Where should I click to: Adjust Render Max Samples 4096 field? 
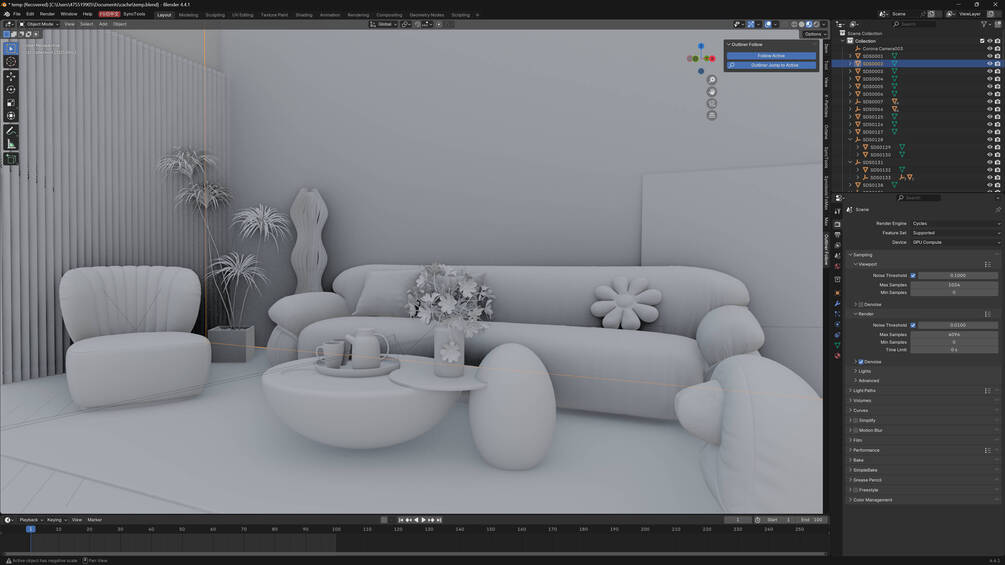click(x=954, y=335)
